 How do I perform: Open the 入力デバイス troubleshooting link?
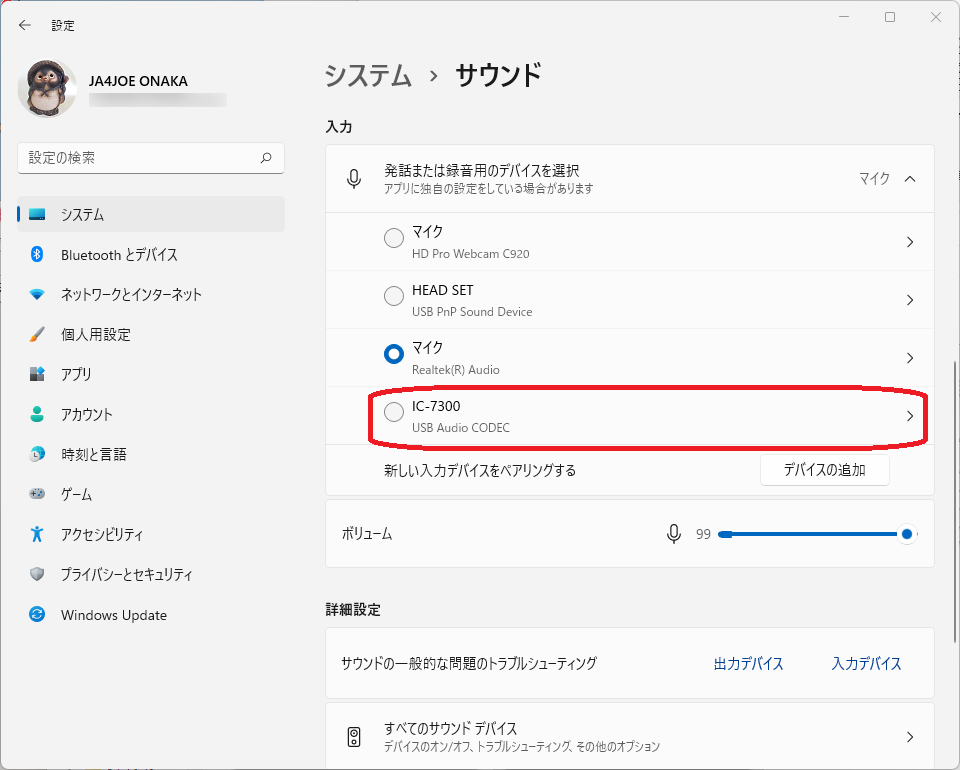pos(866,663)
